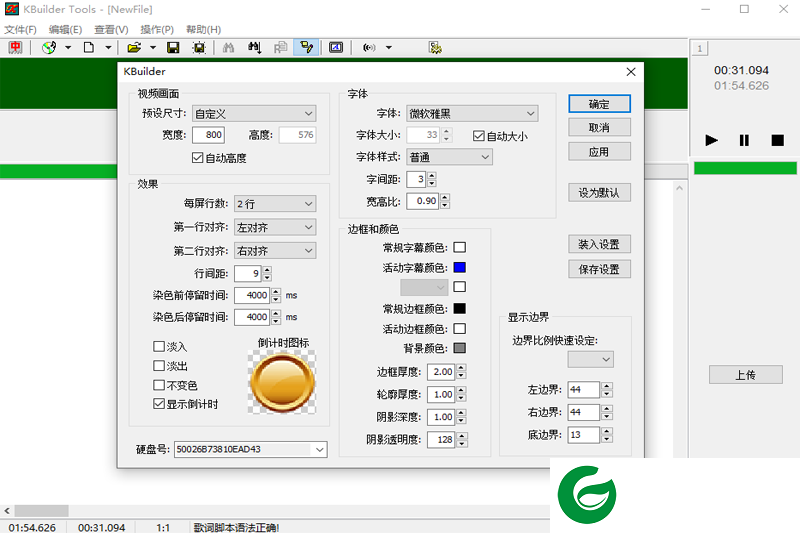
Task: Open the 边界比例快速设定 dropdown
Action: [x=590, y=359]
